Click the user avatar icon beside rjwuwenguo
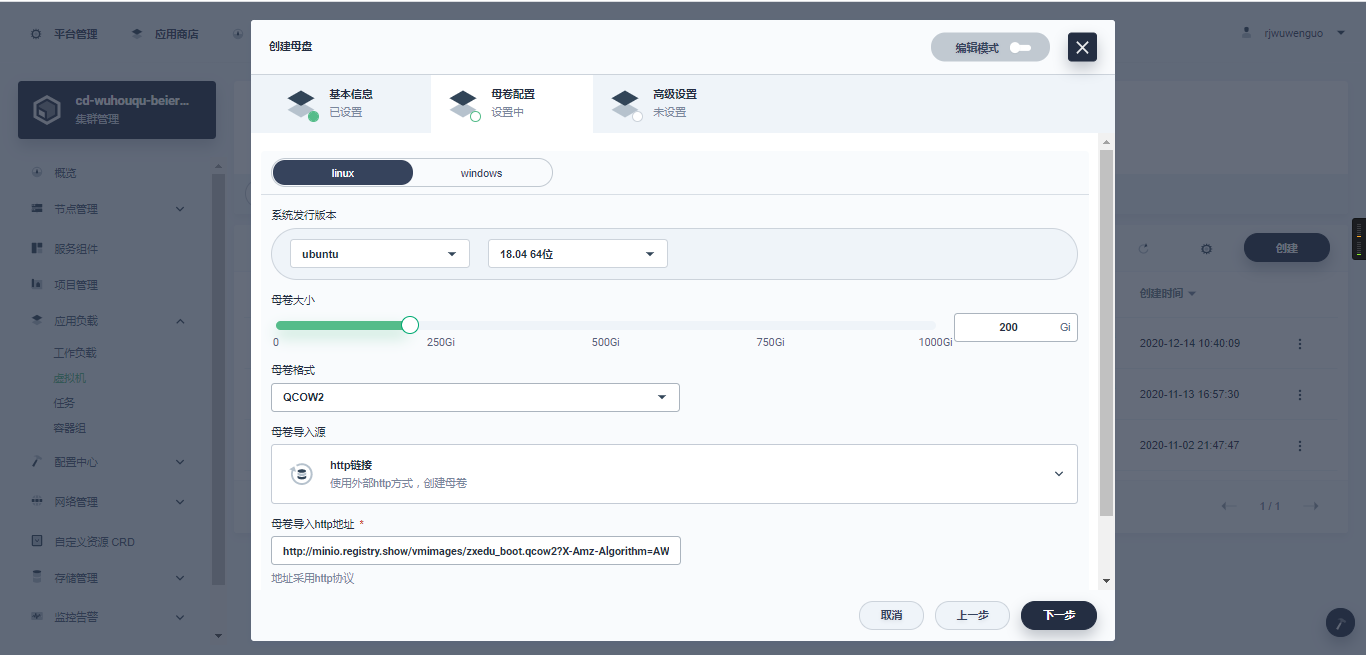 (1246, 33)
